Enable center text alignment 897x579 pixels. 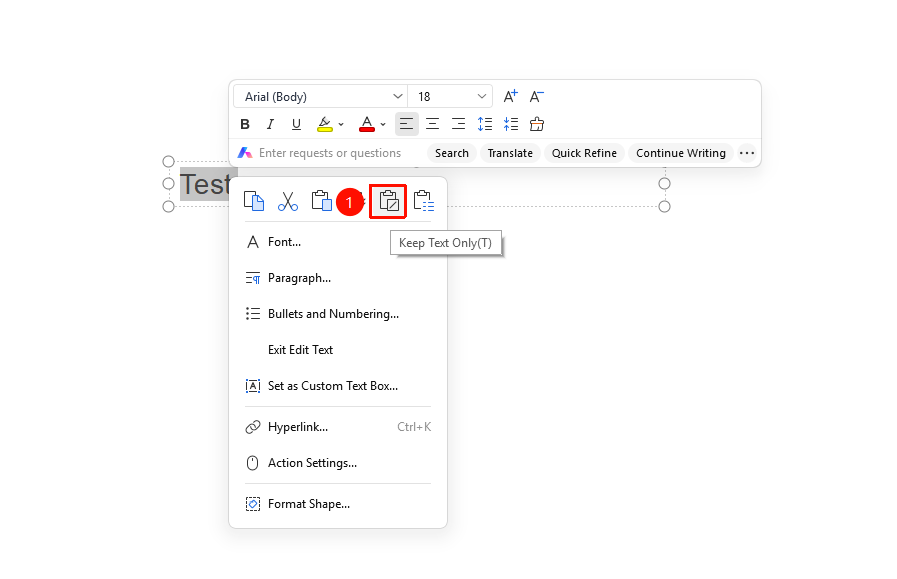(x=432, y=124)
